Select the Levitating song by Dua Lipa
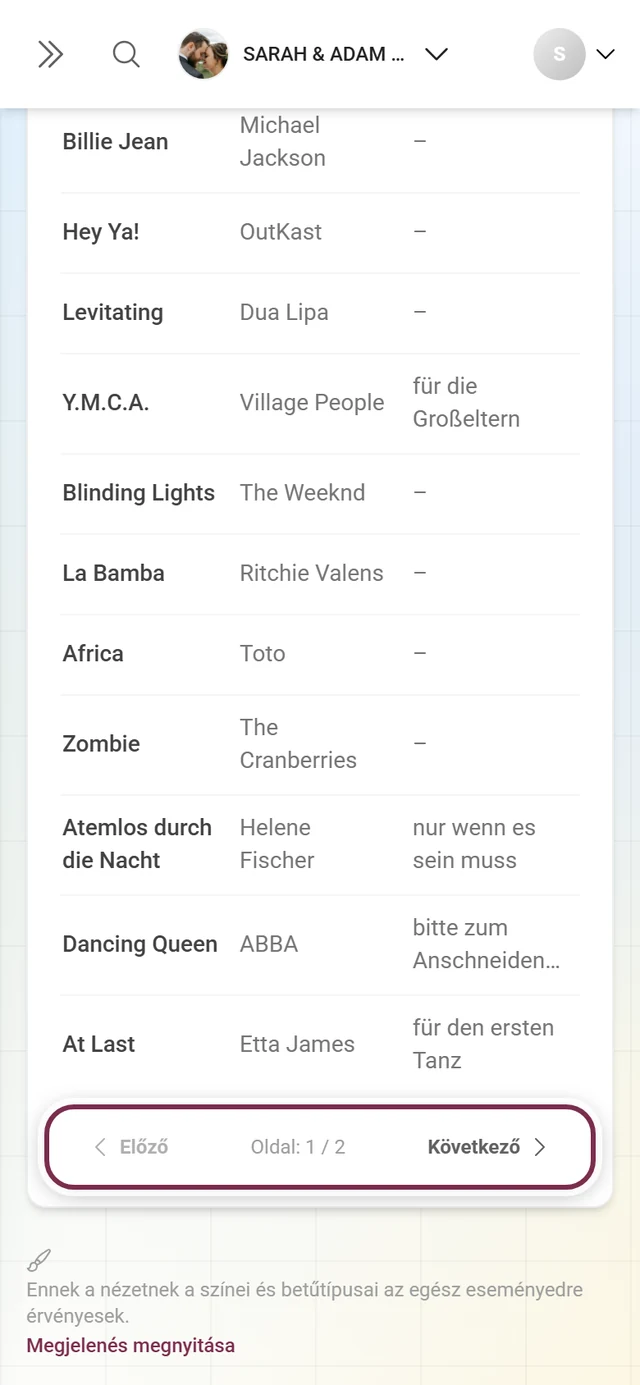Viewport: 640px width, 1385px height. pos(321,313)
